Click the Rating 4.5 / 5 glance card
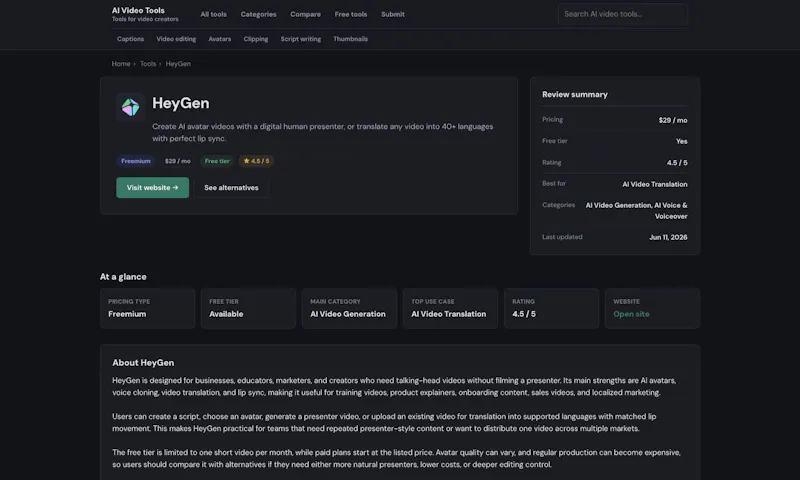This screenshot has height=480, width=800. click(551, 308)
